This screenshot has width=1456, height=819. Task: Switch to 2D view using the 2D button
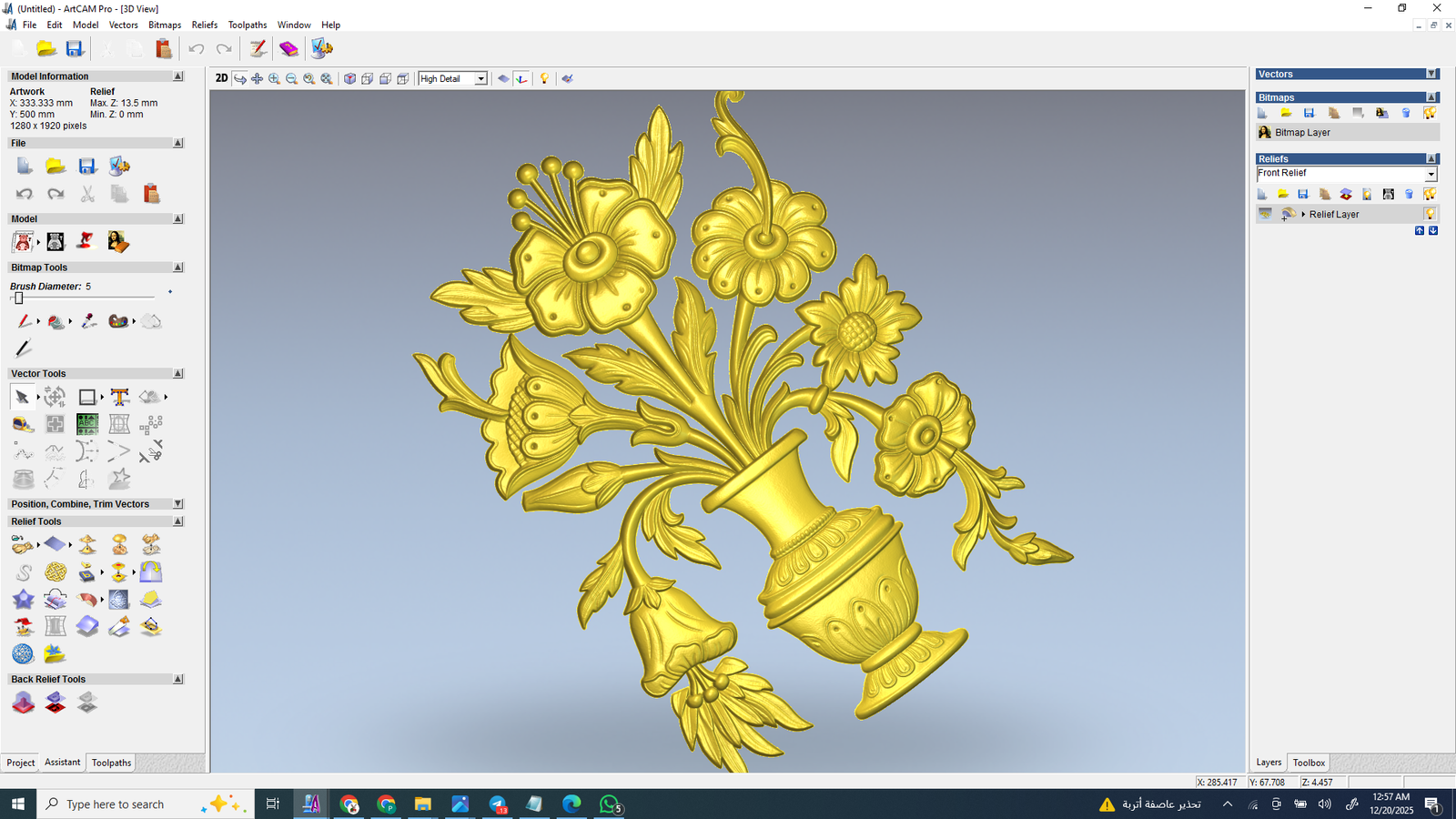(x=221, y=78)
